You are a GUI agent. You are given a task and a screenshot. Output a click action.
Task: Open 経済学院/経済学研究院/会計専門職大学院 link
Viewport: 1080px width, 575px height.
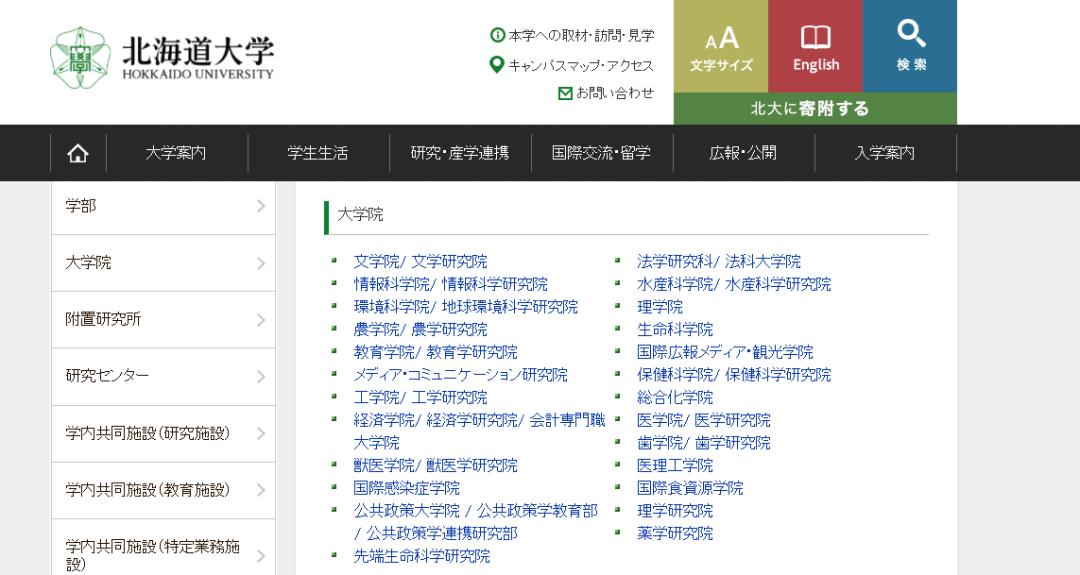click(479, 432)
